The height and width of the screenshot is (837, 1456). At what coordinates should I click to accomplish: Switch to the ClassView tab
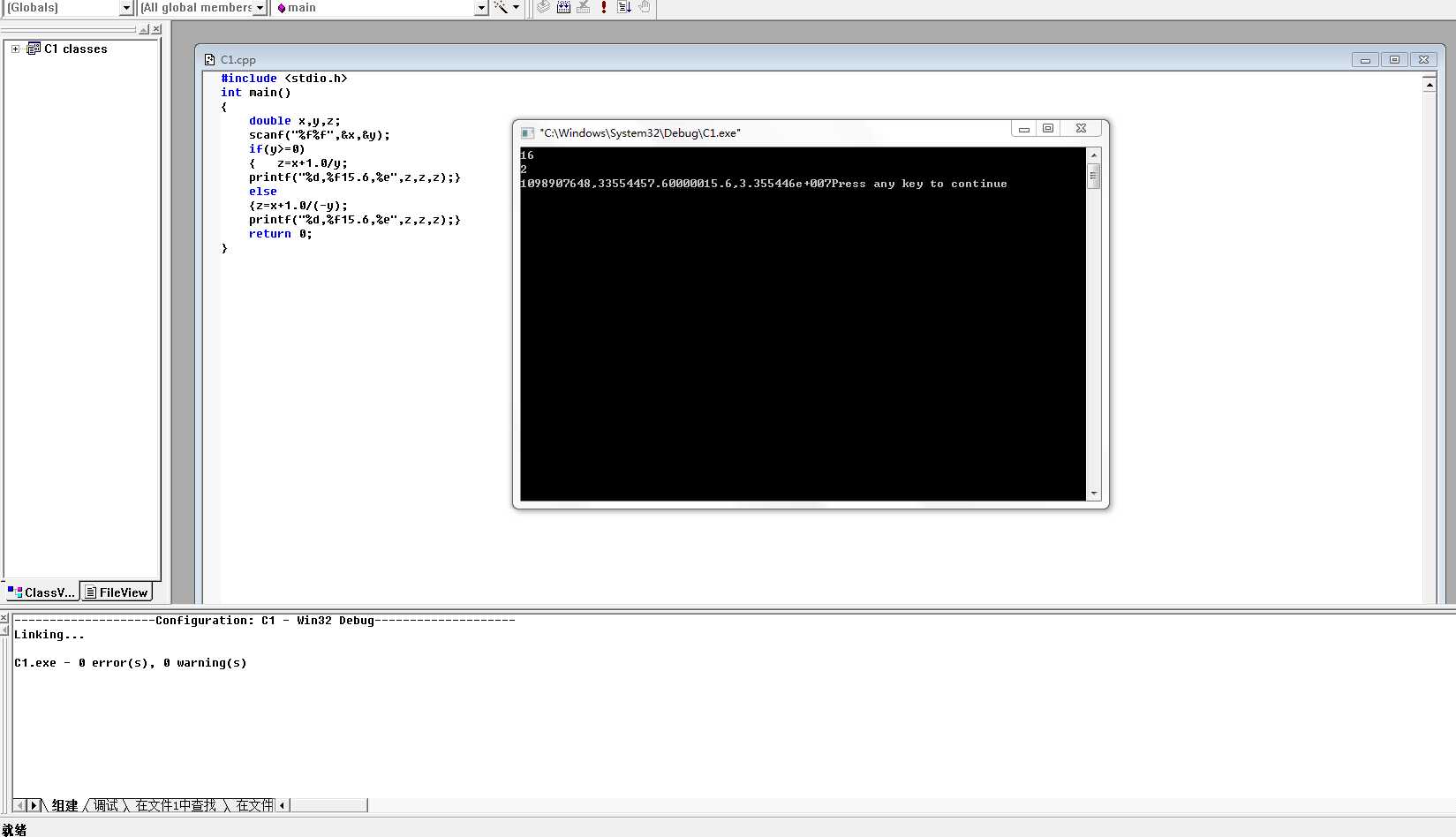pos(41,592)
